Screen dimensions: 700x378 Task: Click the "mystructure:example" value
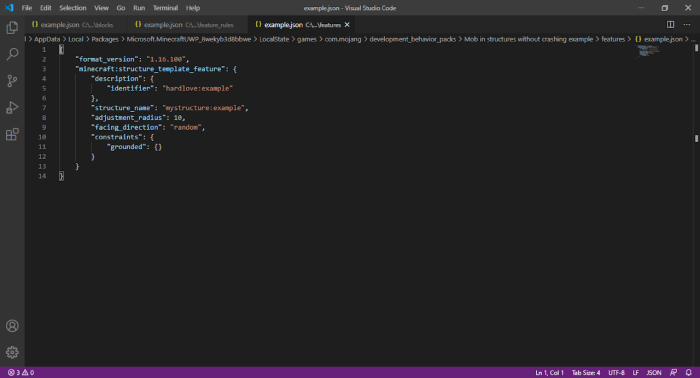point(204,108)
